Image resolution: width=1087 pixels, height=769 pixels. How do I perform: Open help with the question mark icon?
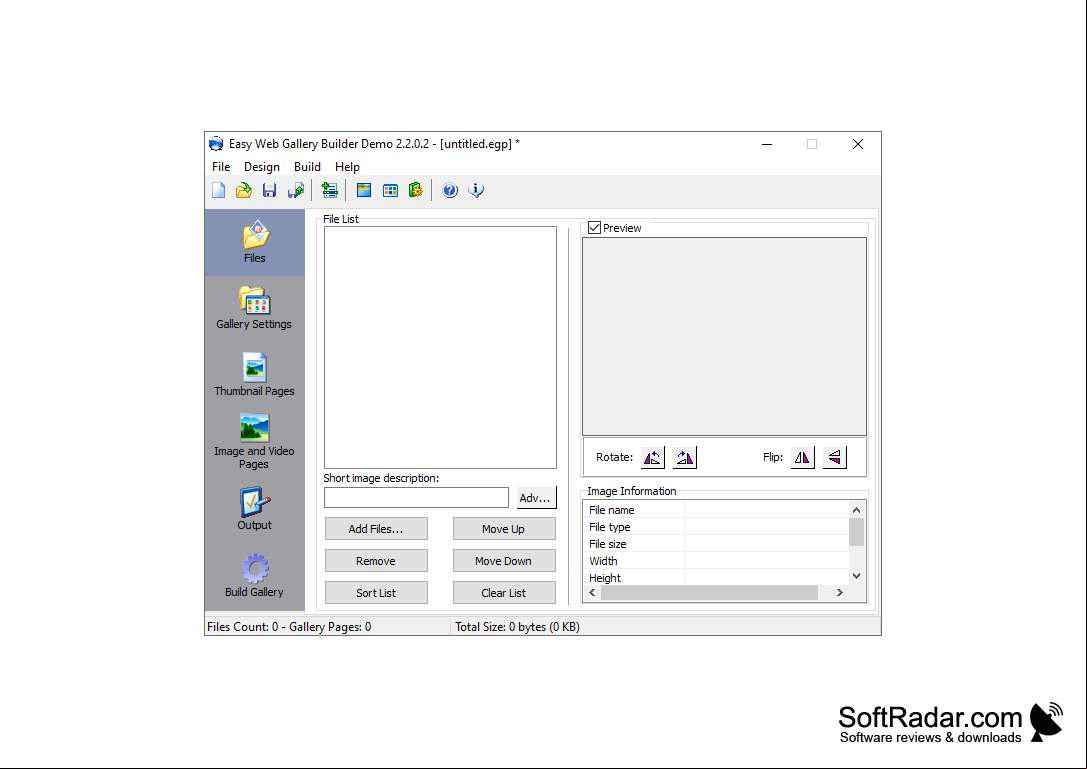(x=450, y=190)
